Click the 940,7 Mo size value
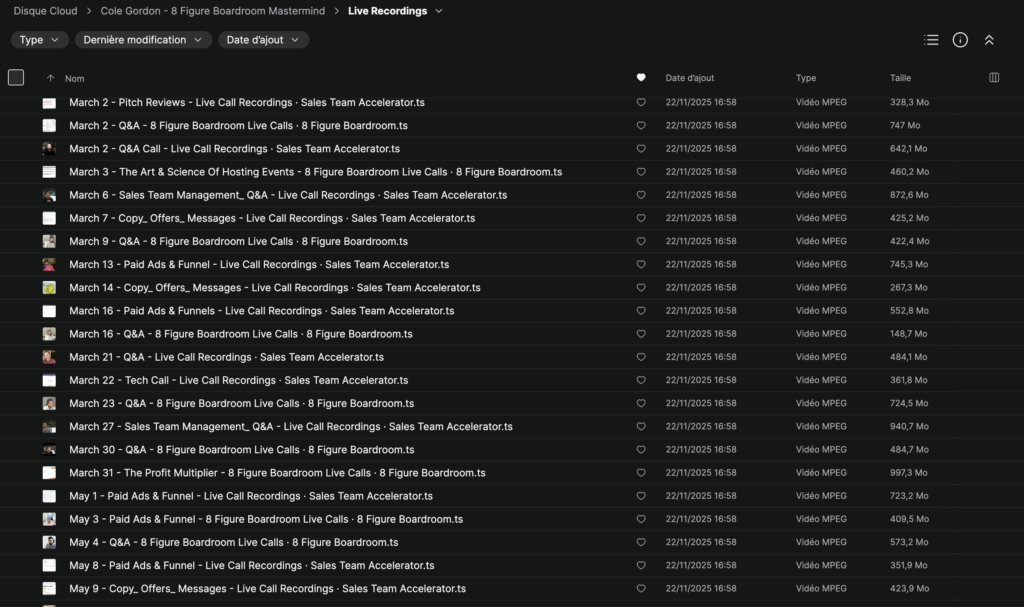Image resolution: width=1024 pixels, height=607 pixels. pyautogui.click(x=909, y=426)
